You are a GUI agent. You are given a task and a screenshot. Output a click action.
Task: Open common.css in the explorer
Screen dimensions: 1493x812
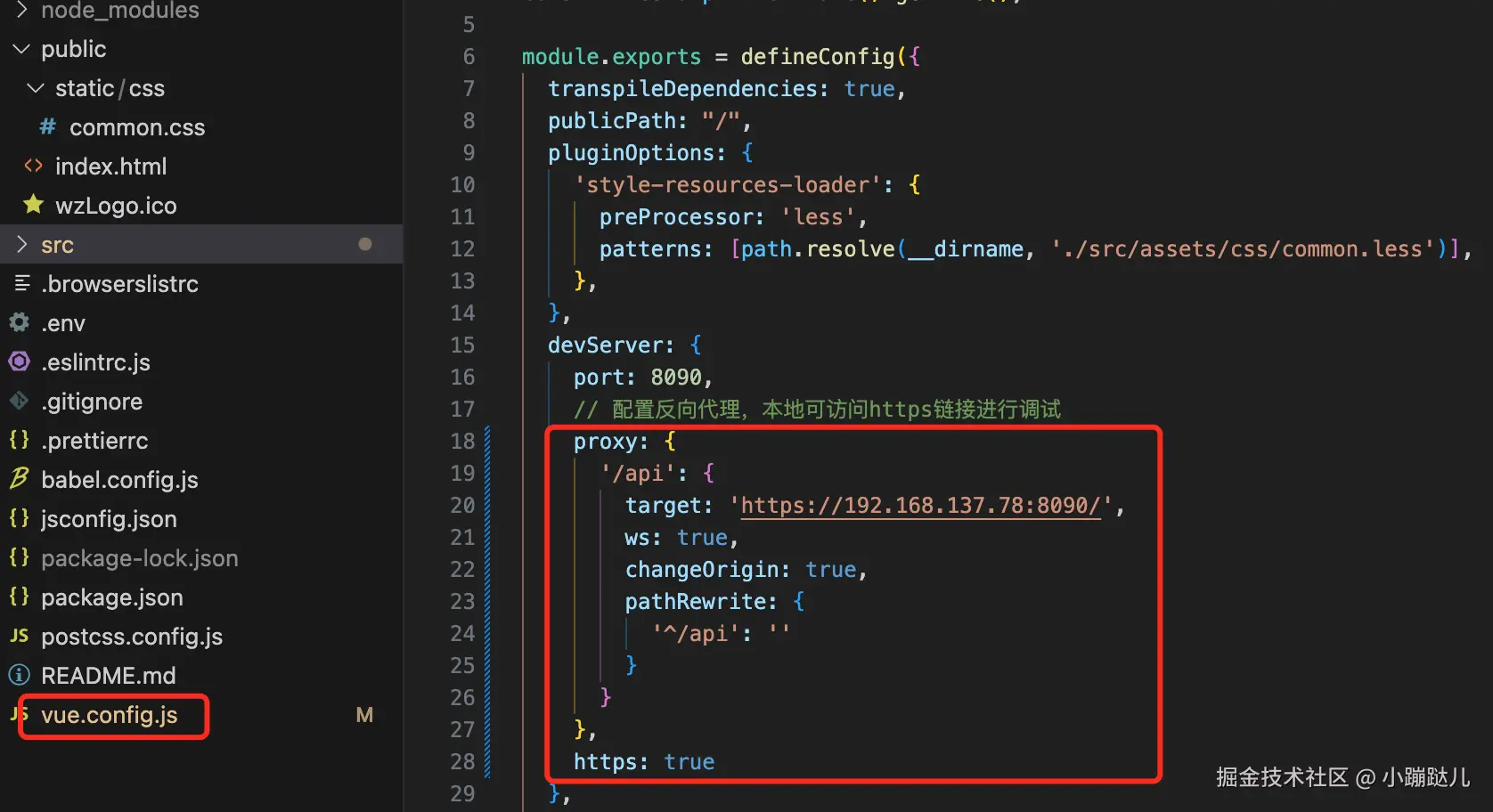137,127
